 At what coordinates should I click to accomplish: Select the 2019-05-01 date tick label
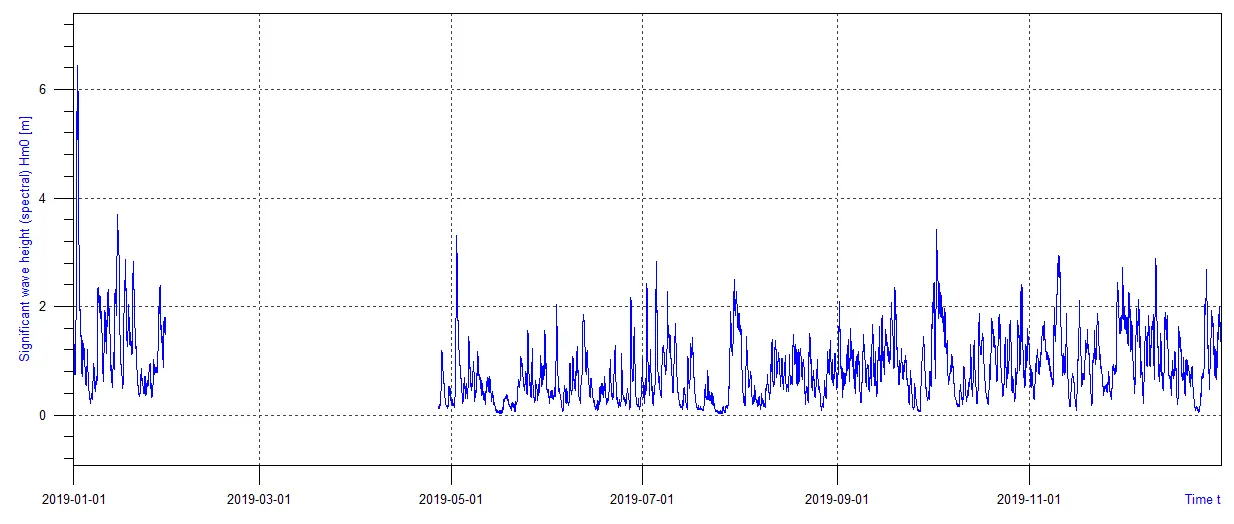click(451, 499)
